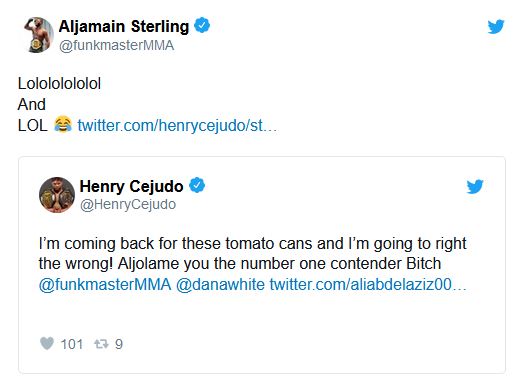Open Aljamain Sterling's profile picture
The height and width of the screenshot is (383, 523).
[x=39, y=35]
